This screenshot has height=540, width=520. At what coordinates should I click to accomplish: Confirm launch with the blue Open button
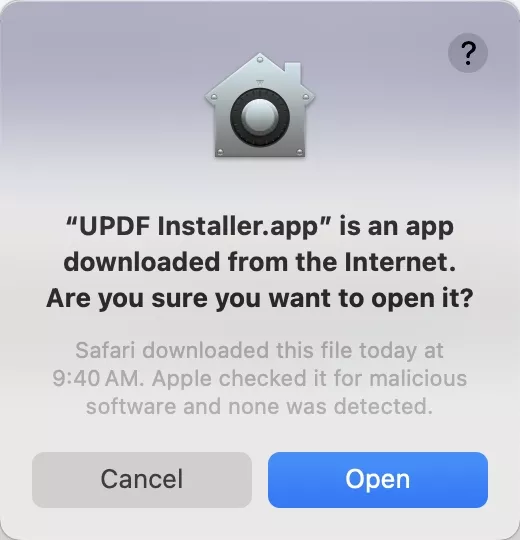pyautogui.click(x=378, y=480)
